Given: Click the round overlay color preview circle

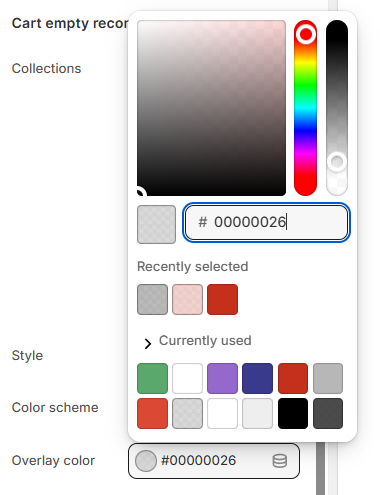Looking at the screenshot, I should point(146,461).
